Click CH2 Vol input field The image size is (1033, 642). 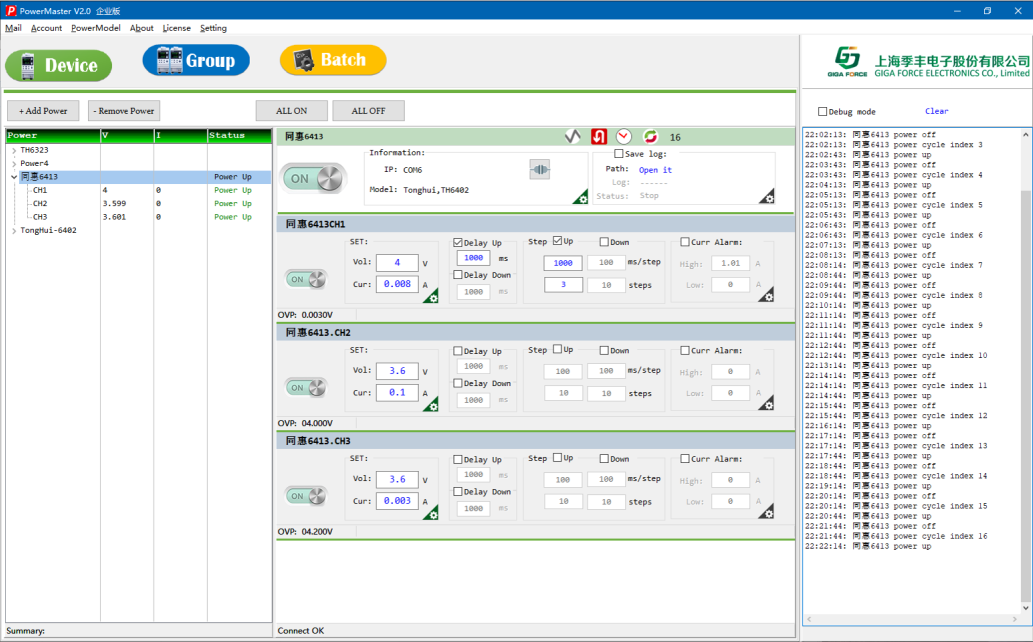coord(397,370)
